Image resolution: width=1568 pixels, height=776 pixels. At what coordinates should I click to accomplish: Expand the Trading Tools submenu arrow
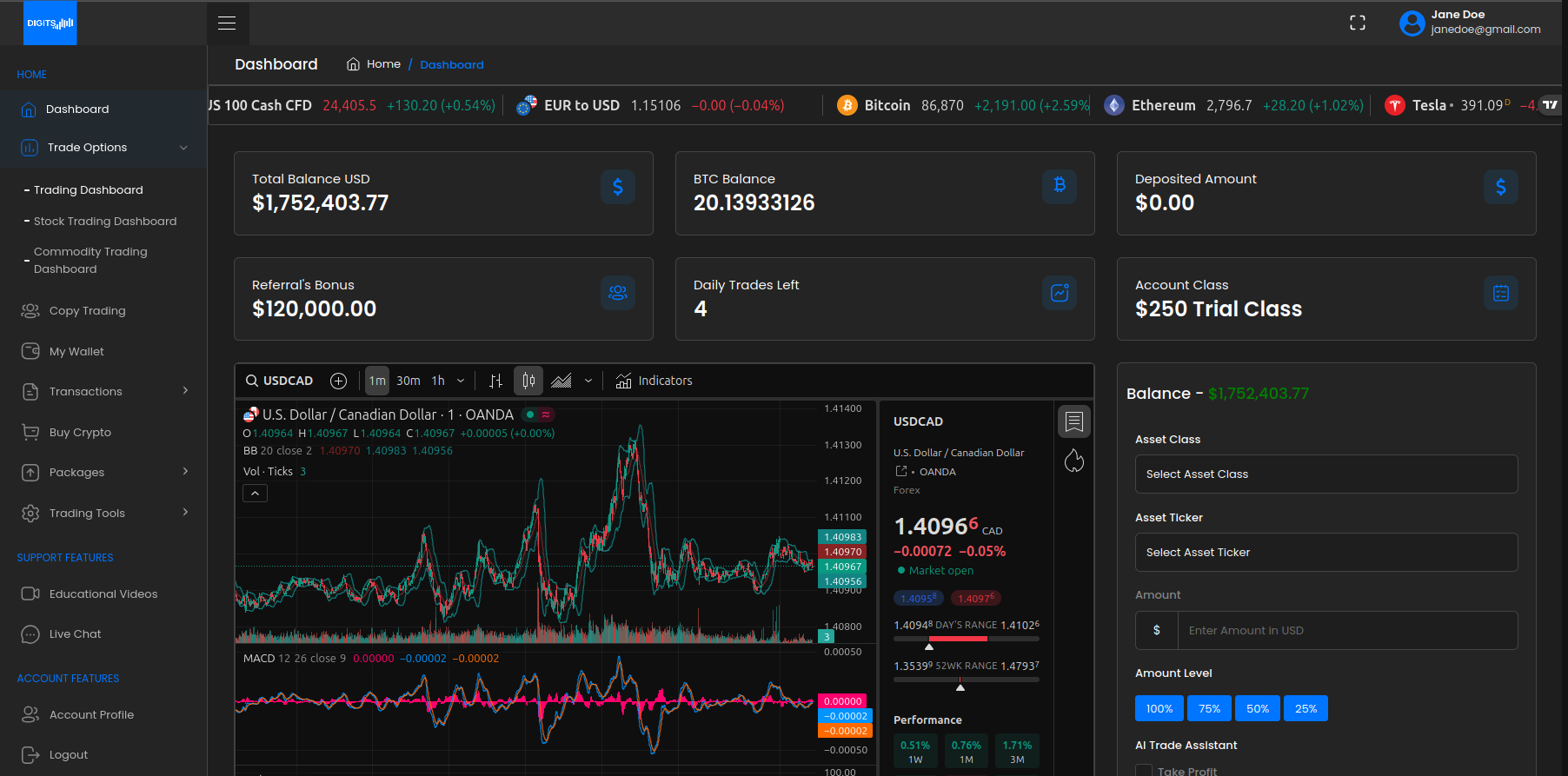[x=185, y=513]
